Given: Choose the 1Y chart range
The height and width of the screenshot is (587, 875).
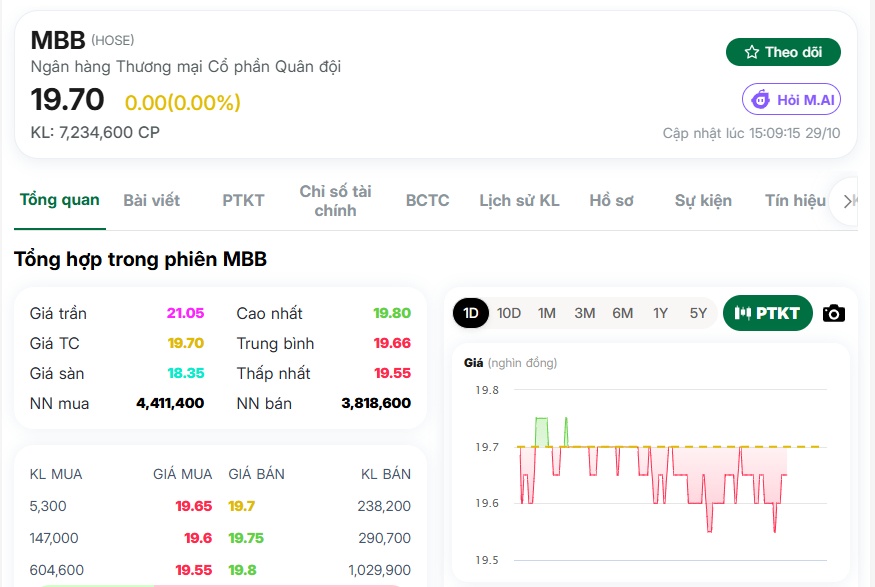Looking at the screenshot, I should click(x=661, y=313).
